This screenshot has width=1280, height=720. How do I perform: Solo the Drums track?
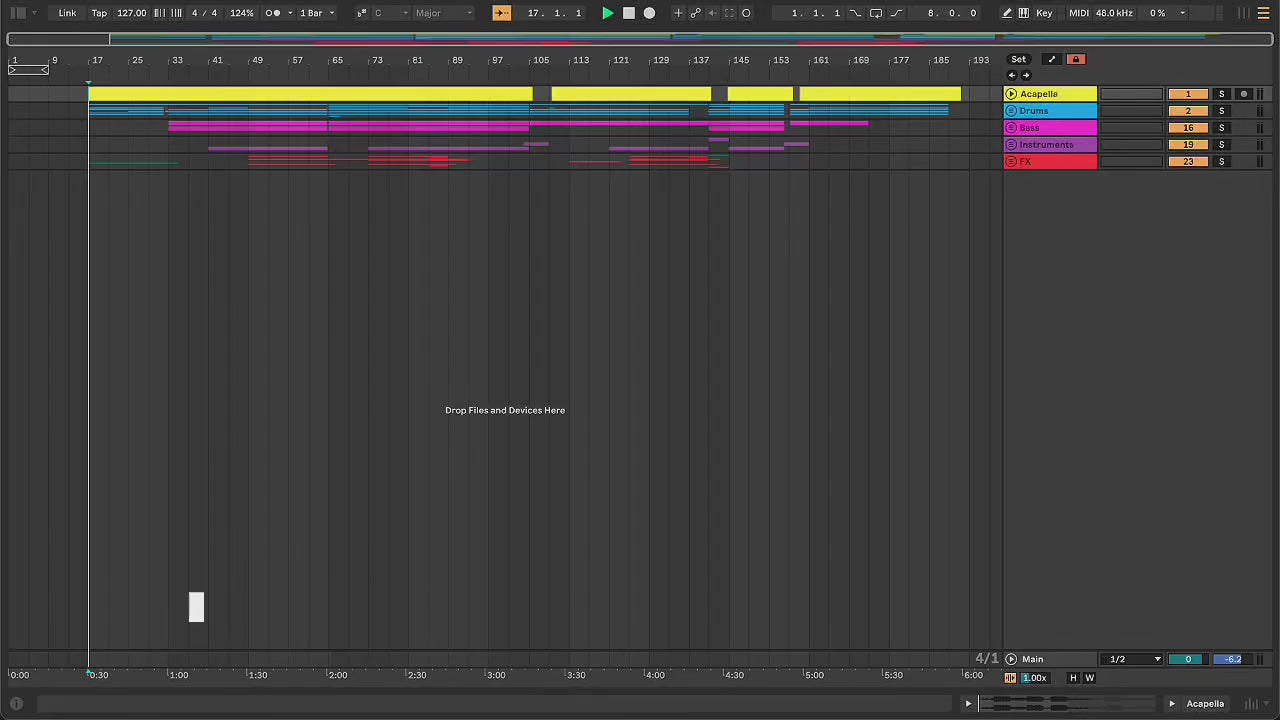tap(1221, 111)
